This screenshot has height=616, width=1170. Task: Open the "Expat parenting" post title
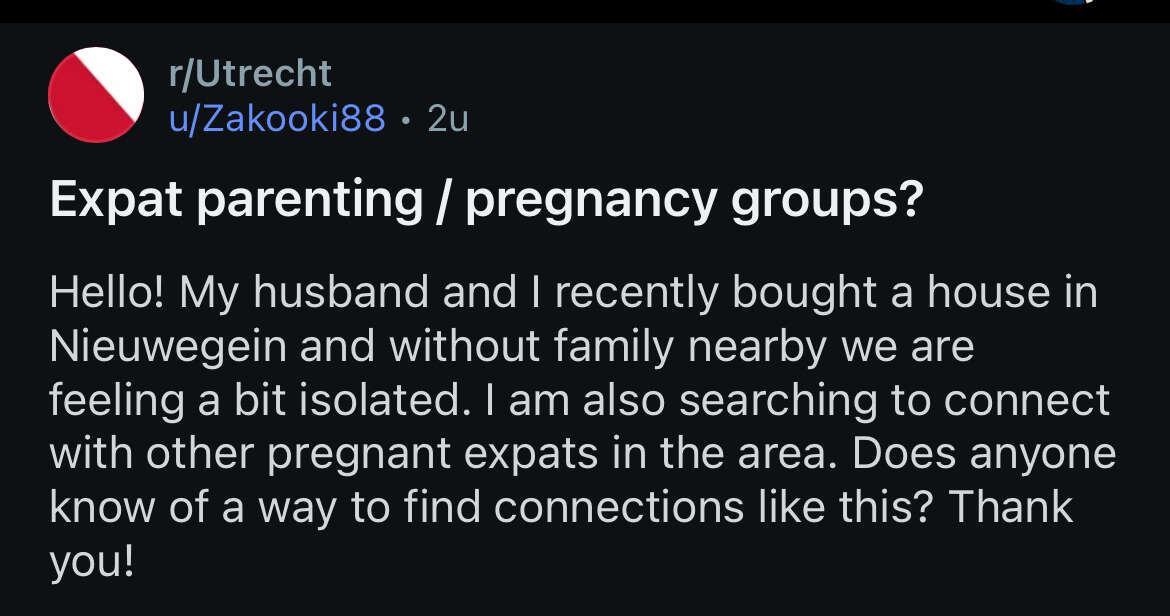coord(236,201)
